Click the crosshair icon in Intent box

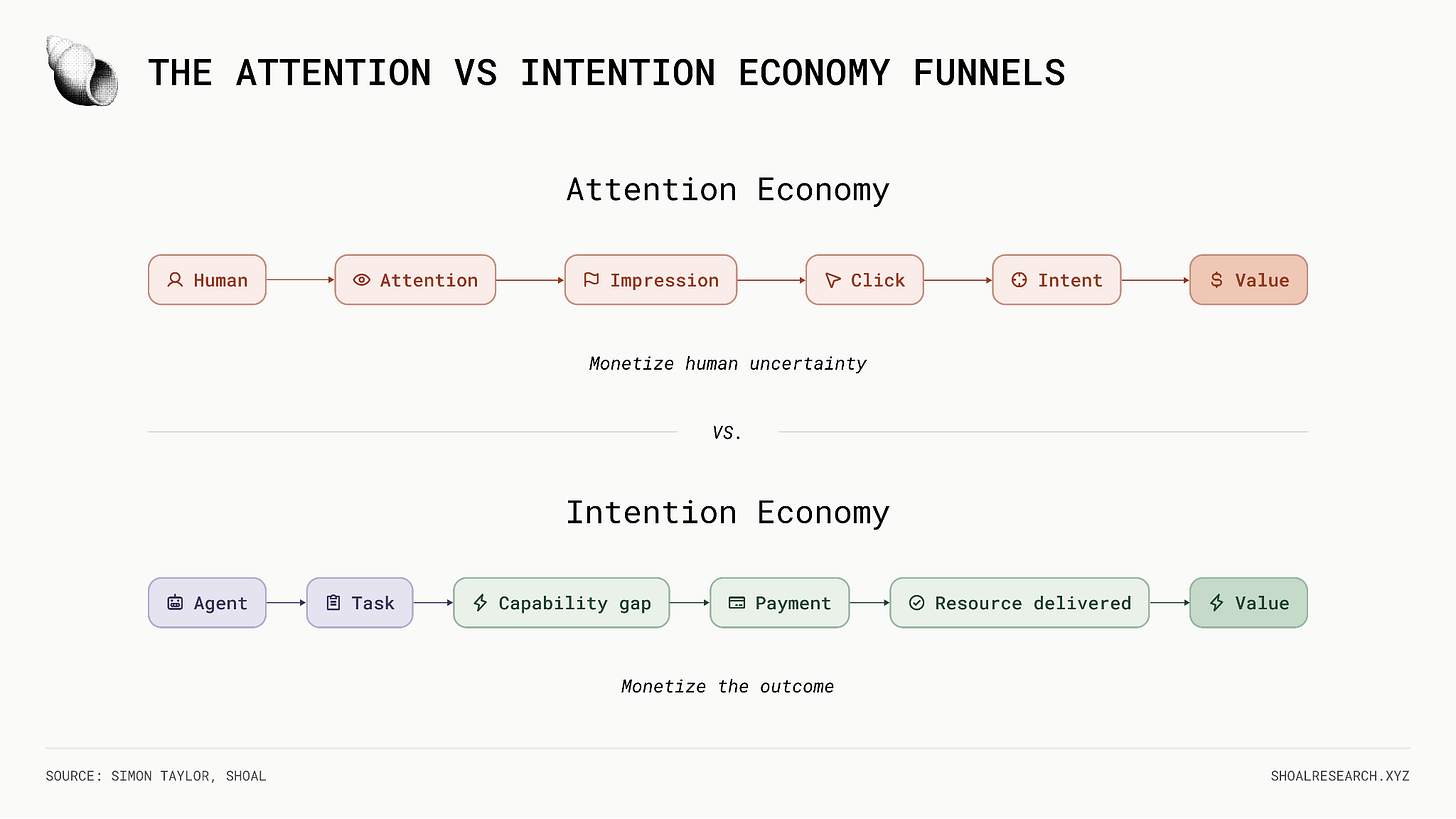pos(1019,280)
